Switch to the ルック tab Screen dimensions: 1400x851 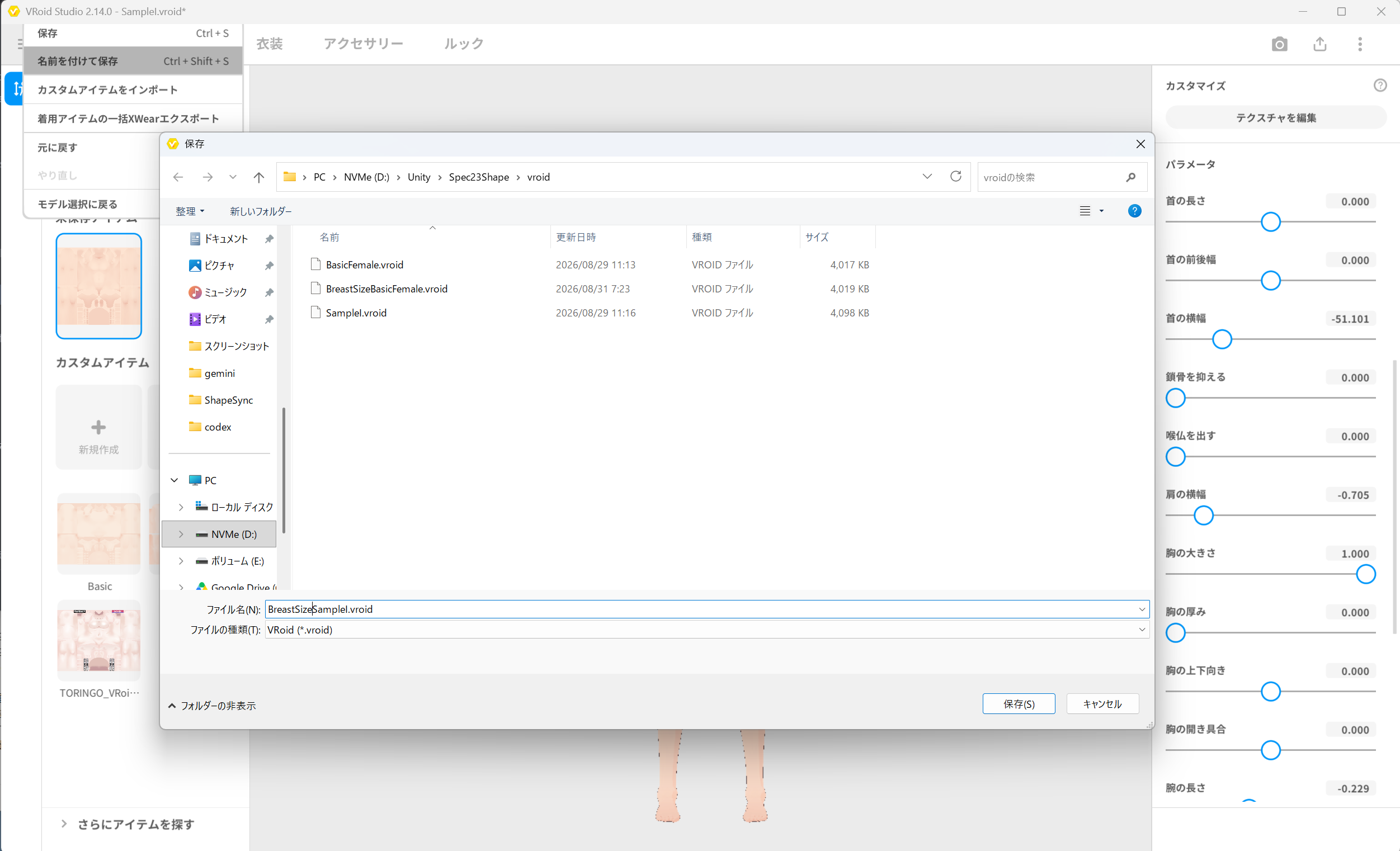[x=464, y=44]
